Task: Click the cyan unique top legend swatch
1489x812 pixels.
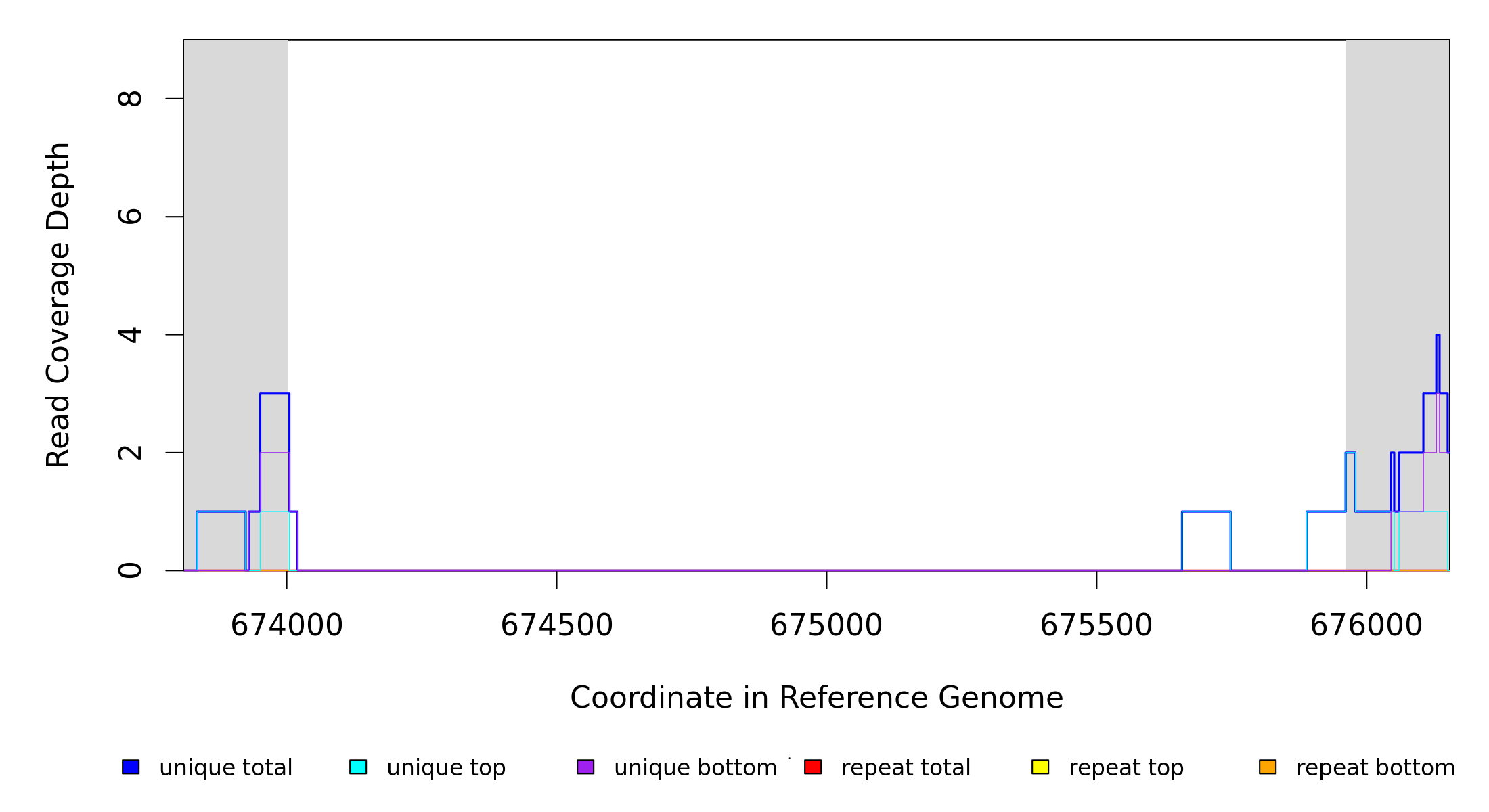Action: [x=358, y=767]
